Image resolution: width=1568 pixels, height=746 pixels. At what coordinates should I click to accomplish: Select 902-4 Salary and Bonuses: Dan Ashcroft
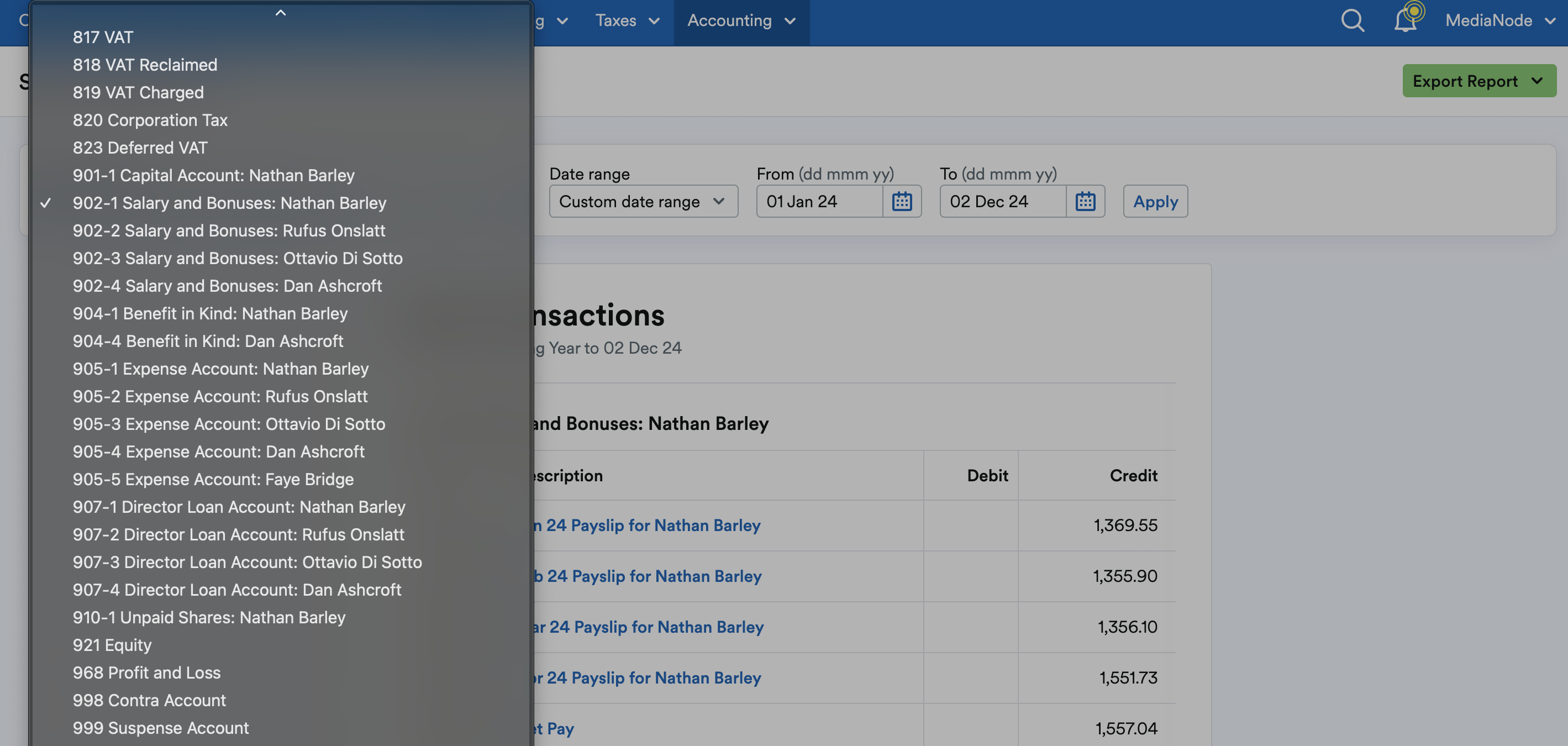(281, 286)
